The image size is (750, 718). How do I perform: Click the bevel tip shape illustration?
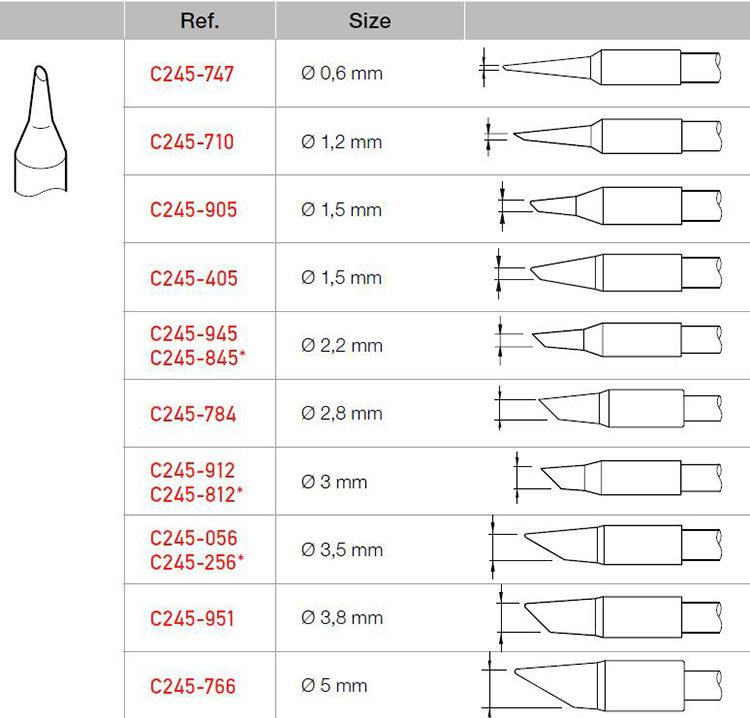click(x=41, y=131)
